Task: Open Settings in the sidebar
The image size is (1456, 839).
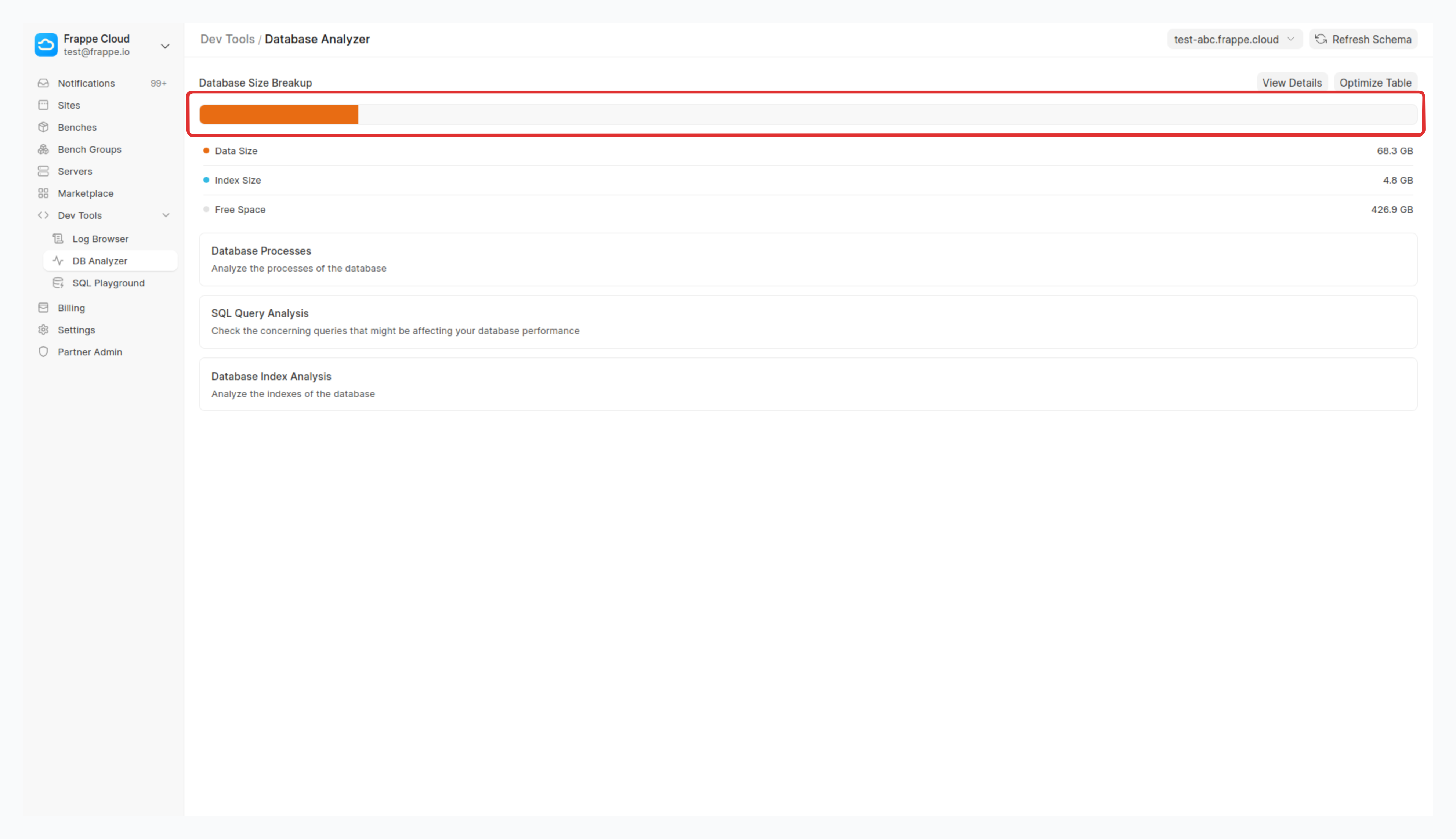Action: (x=102, y=330)
